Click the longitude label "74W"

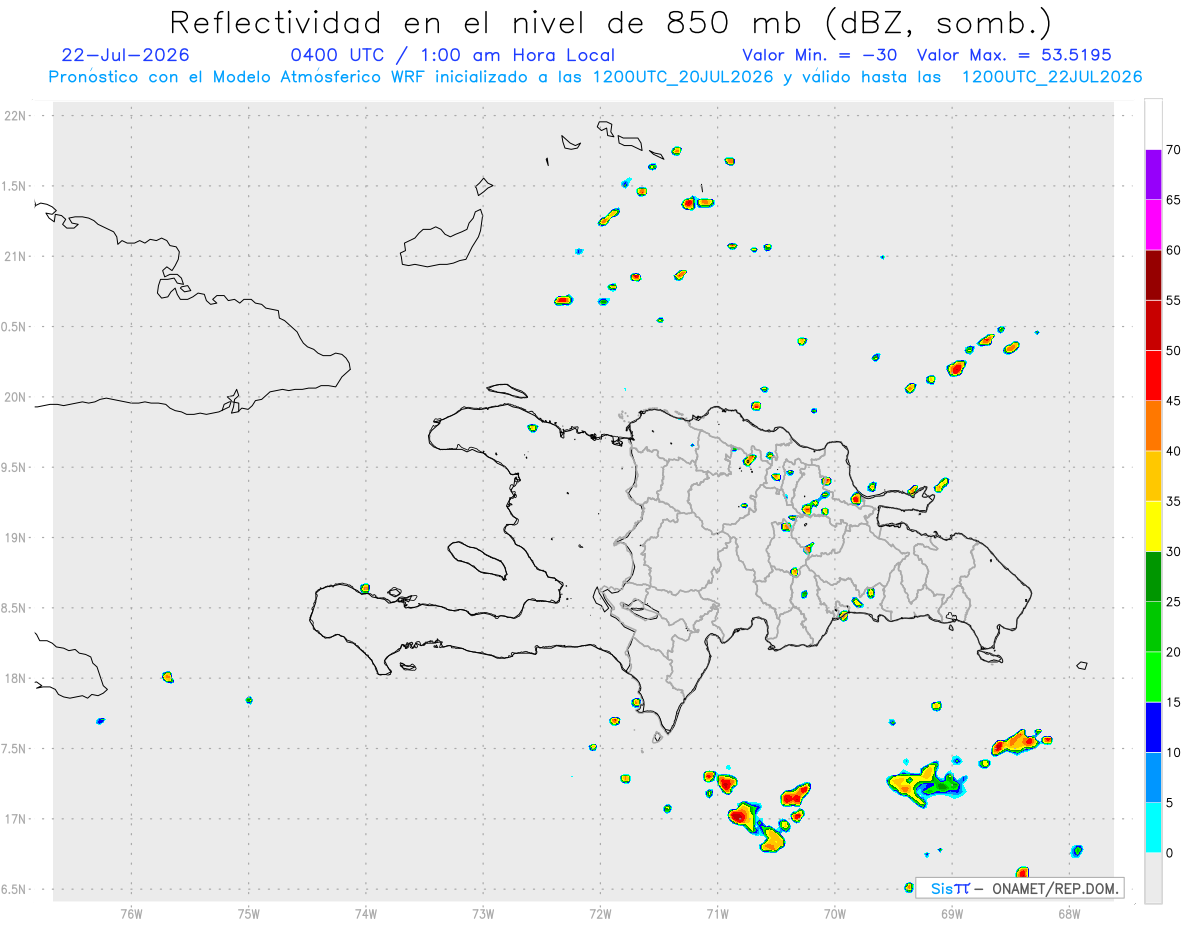pos(366,912)
